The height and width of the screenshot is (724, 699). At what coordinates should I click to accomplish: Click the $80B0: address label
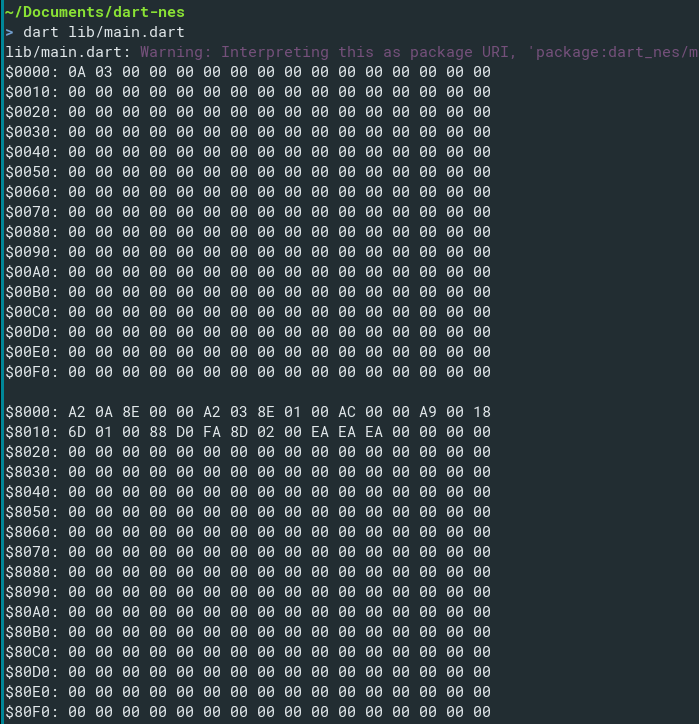click(32, 632)
